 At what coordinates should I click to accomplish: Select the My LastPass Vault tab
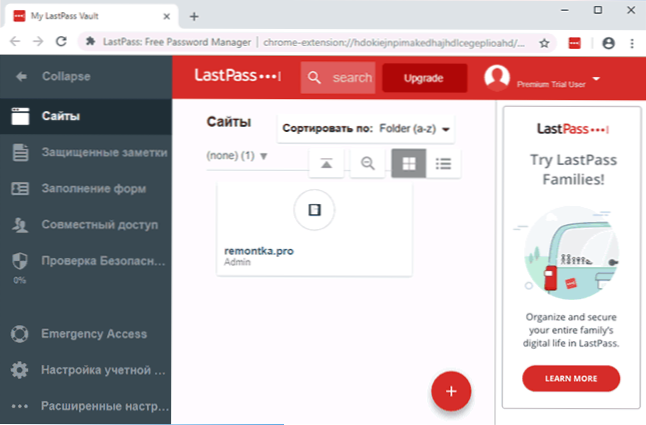[91, 16]
